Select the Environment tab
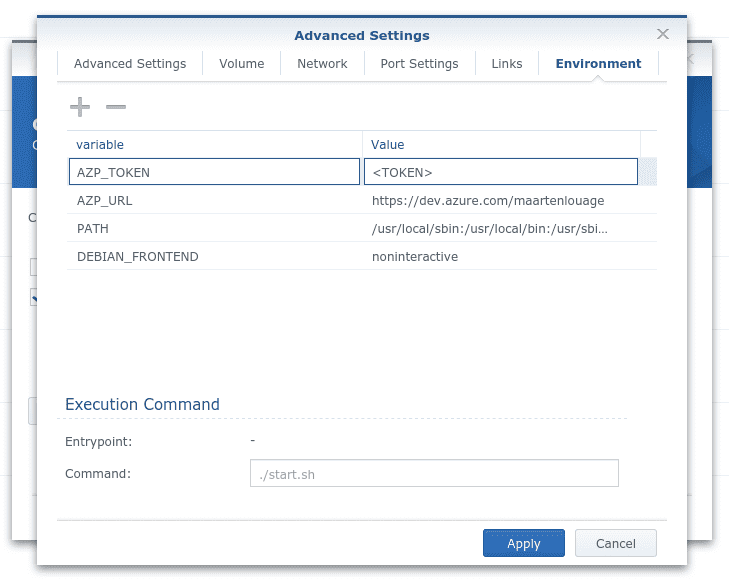Viewport: 729px width, 581px height. coord(598,64)
